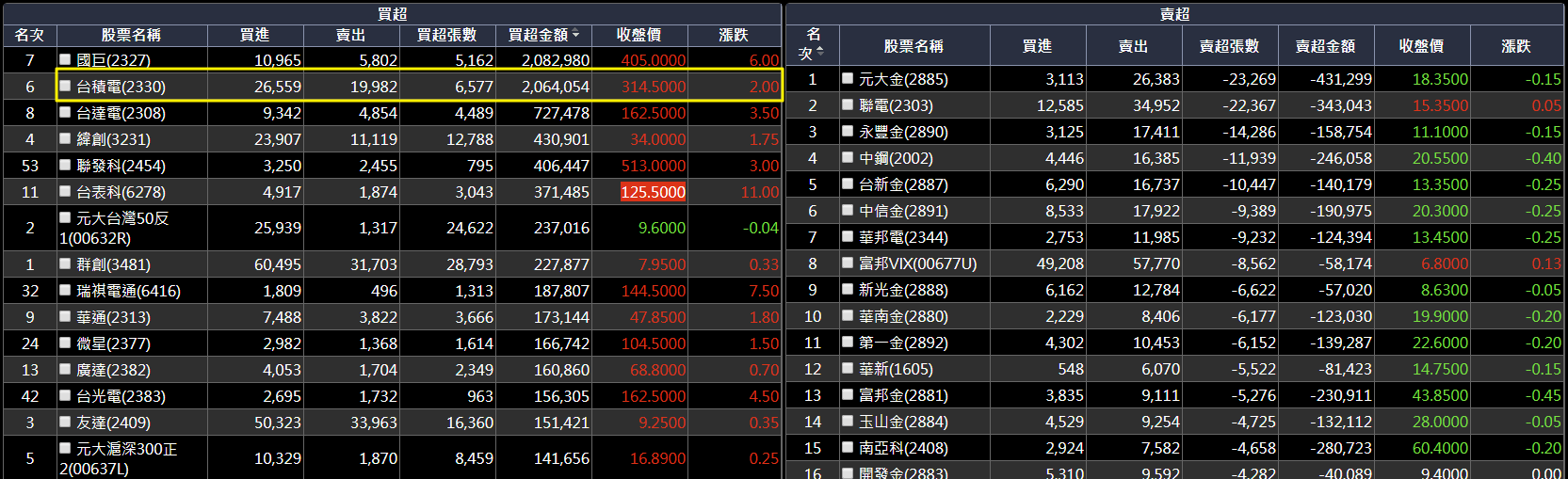Click the 賣出 value 57,770
Viewport: 1568px width, 479px height.
(x=1156, y=263)
